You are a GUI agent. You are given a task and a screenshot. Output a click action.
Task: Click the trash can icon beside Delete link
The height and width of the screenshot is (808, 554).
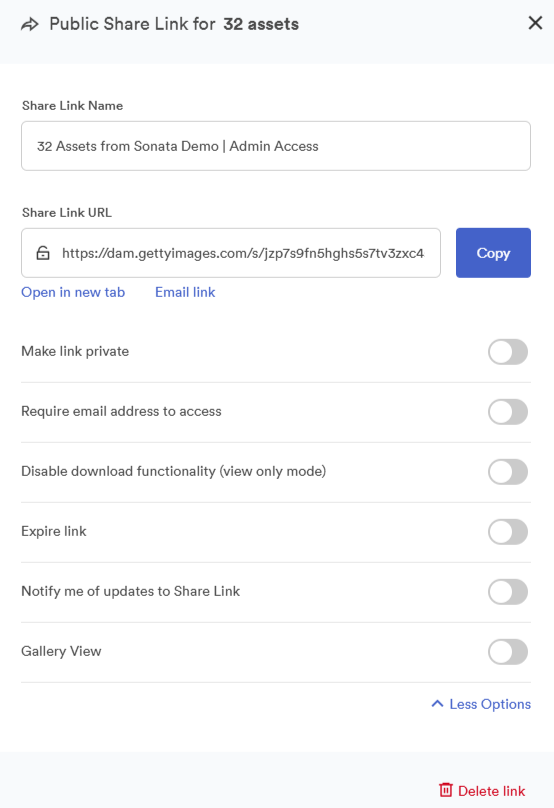[446, 790]
